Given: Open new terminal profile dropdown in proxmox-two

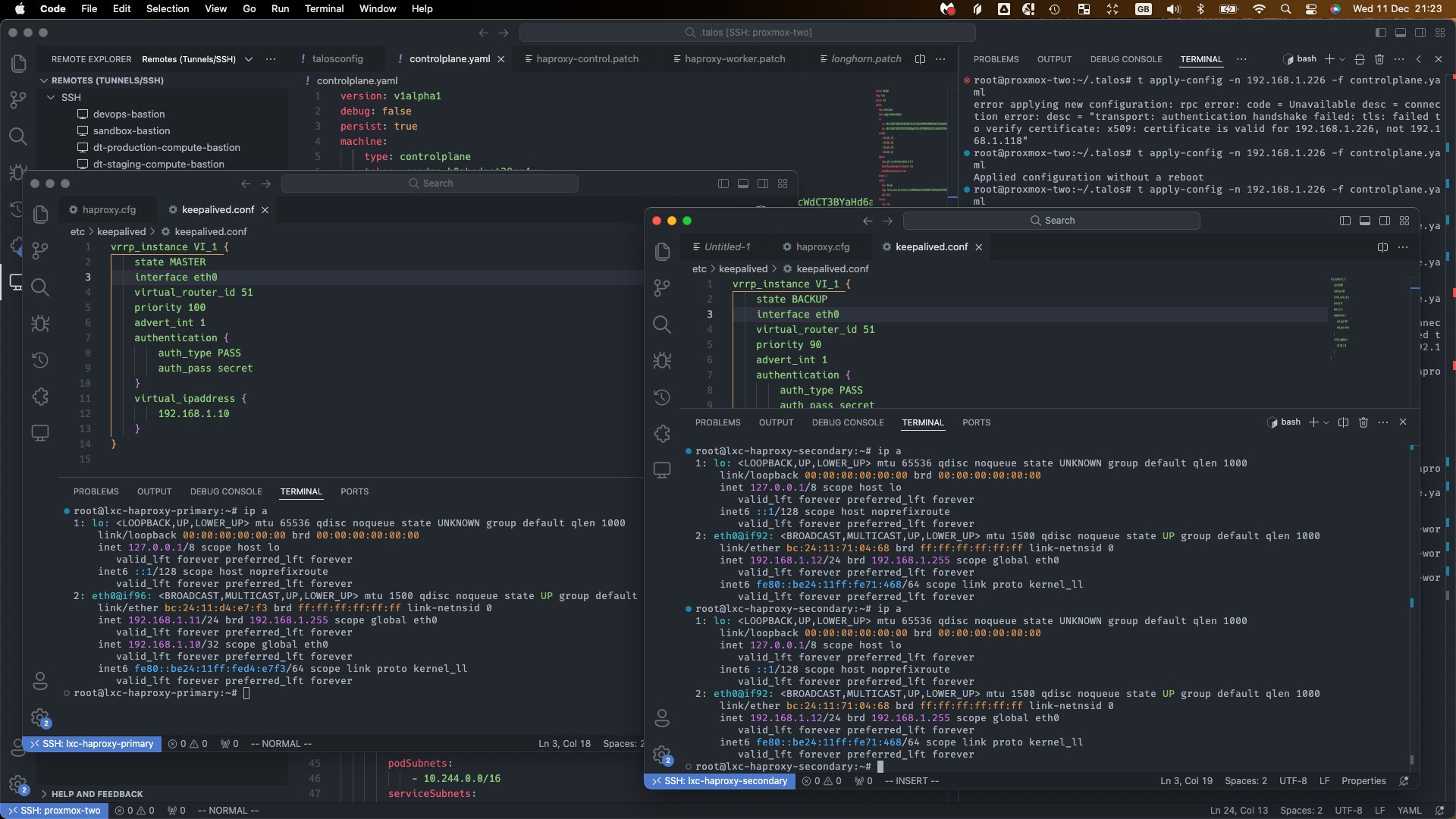Looking at the screenshot, I should (x=1342, y=59).
